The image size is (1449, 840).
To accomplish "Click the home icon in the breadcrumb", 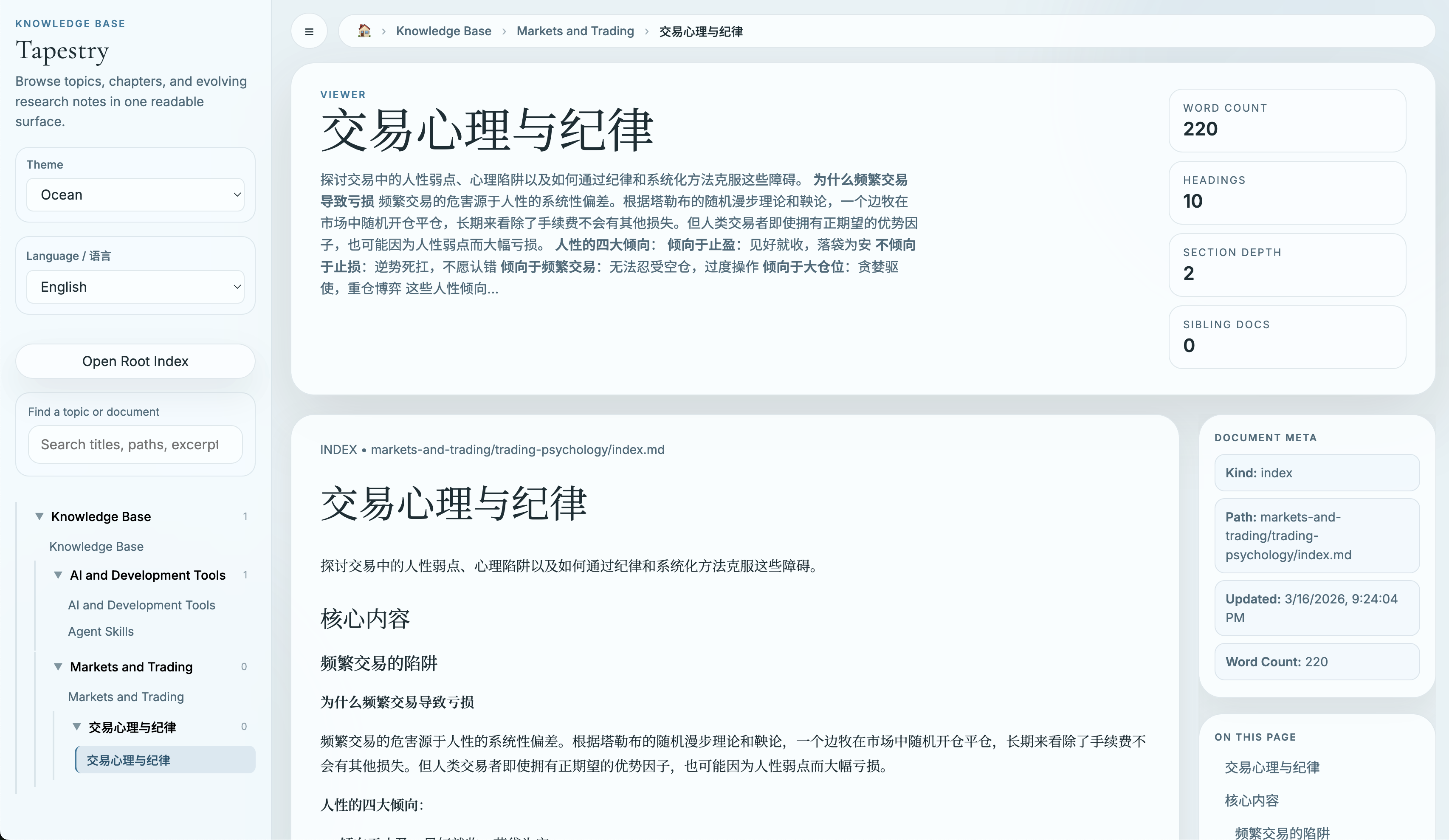I will (x=364, y=31).
